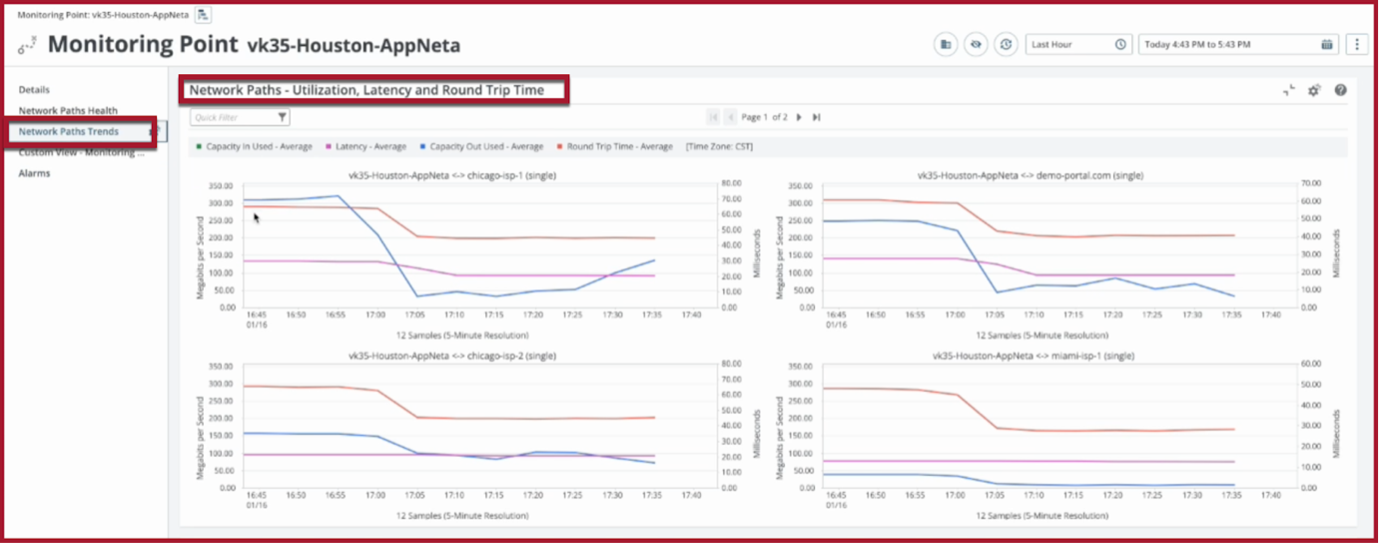Image resolution: width=1381 pixels, height=546 pixels.
Task: Open the three-dot more options menu
Action: tap(1357, 44)
